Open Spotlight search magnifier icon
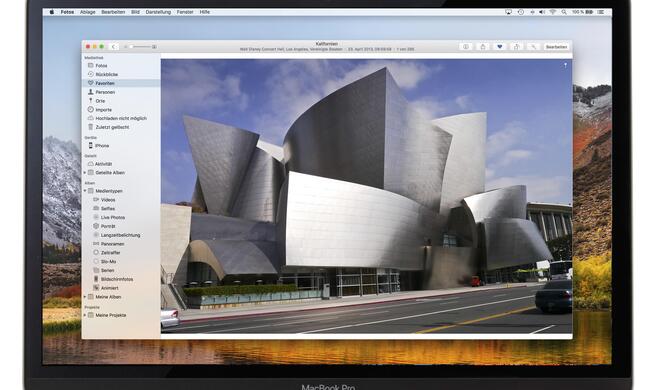This screenshot has height=390, width=660. tap(564, 12)
